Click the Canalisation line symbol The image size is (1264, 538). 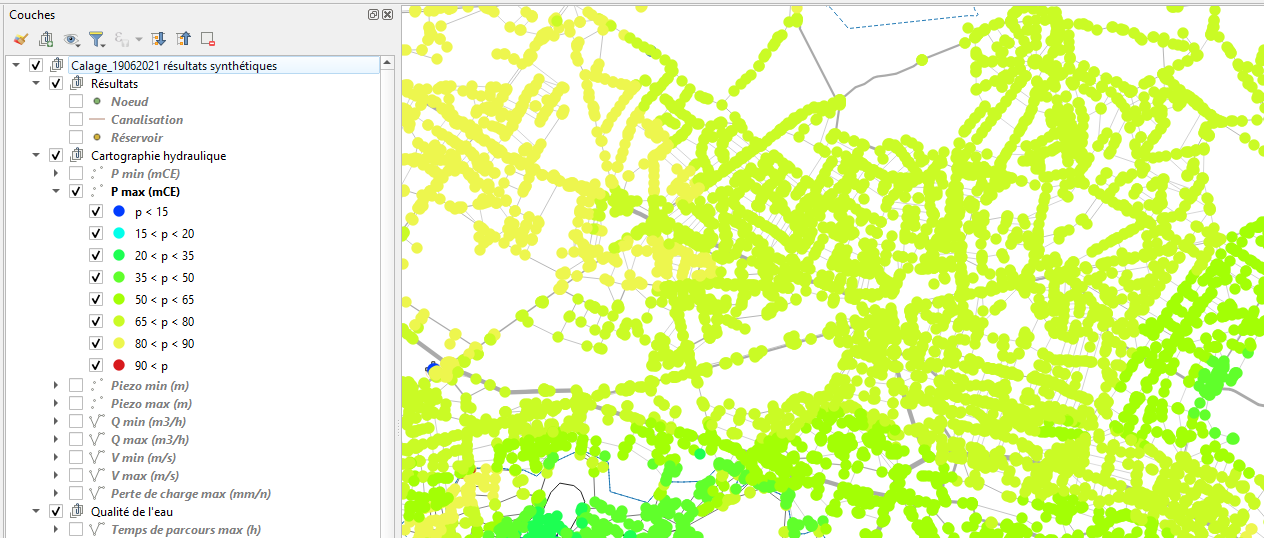(97, 120)
